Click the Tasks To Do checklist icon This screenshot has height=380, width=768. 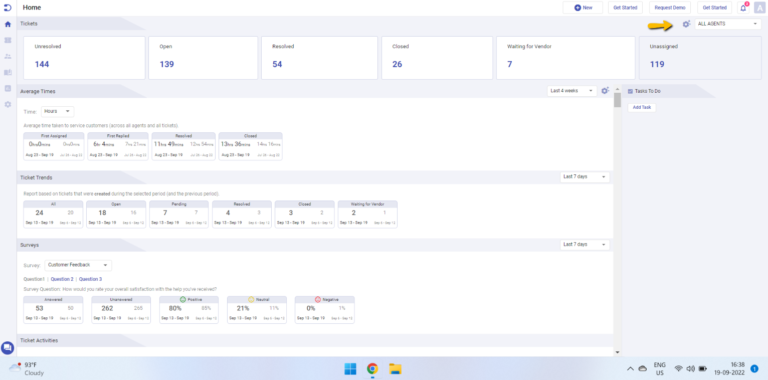pyautogui.click(x=630, y=91)
